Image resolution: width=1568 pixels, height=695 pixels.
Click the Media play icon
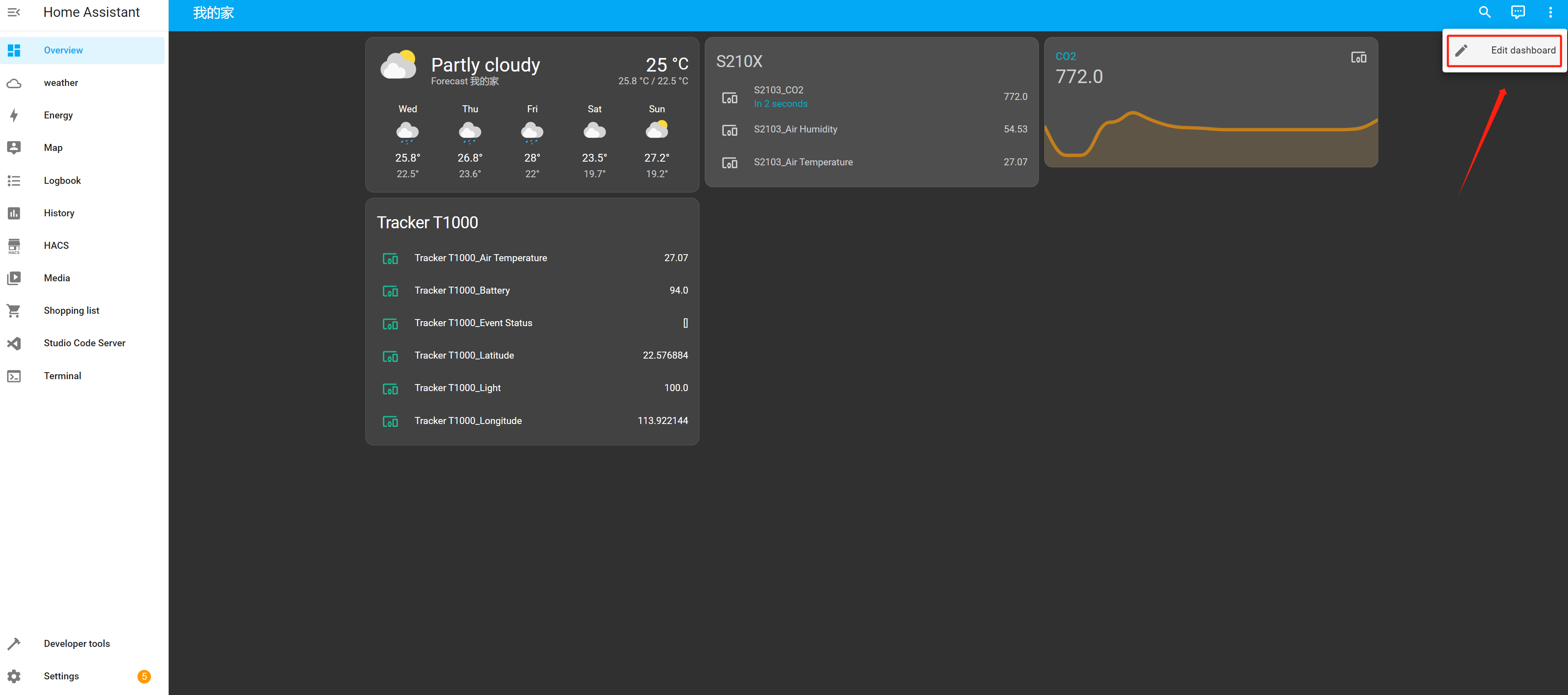[14, 278]
